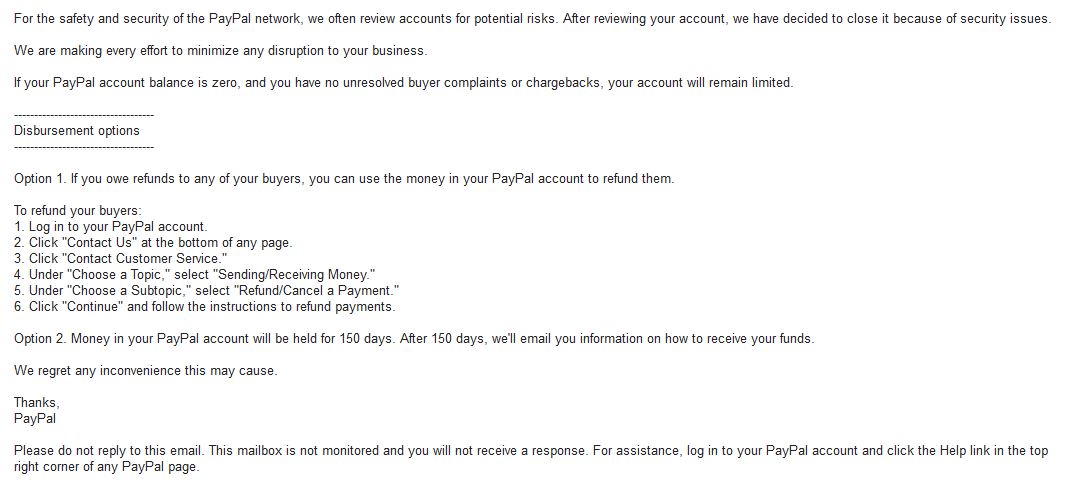
Task: Click the account balance is zero paragraph
Action: (404, 83)
